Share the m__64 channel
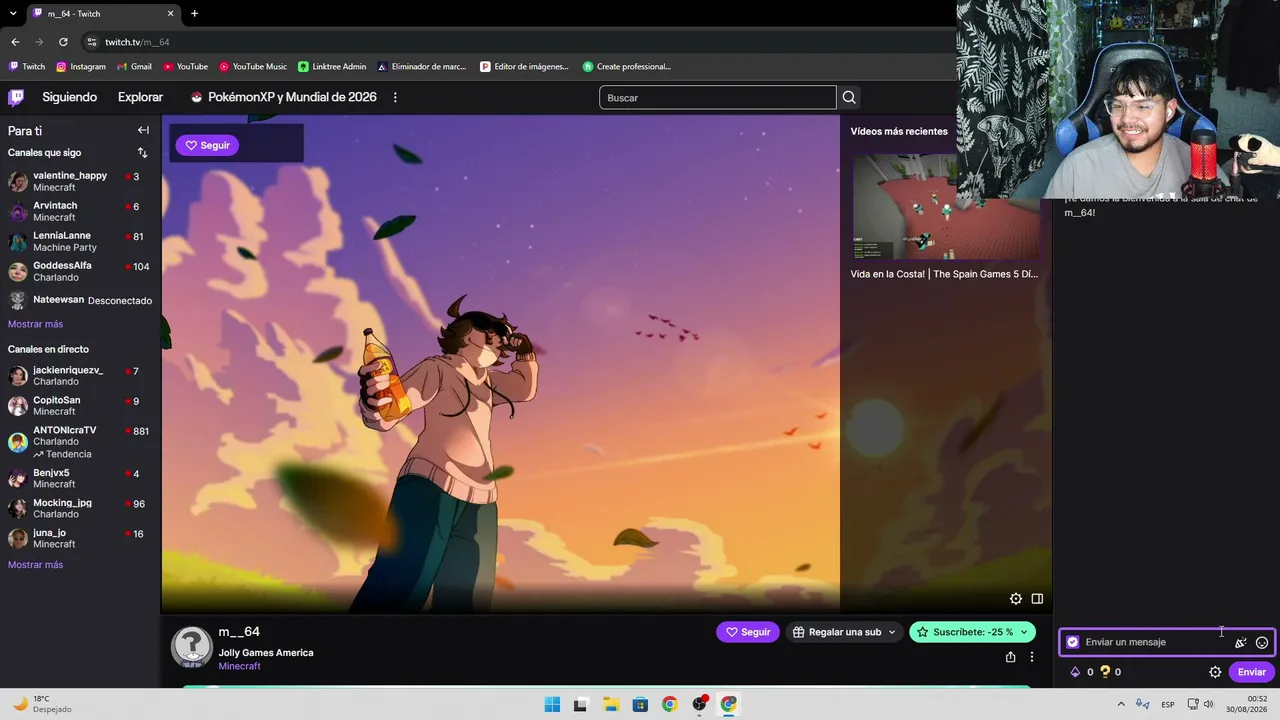The height and width of the screenshot is (720, 1280). coord(1010,657)
